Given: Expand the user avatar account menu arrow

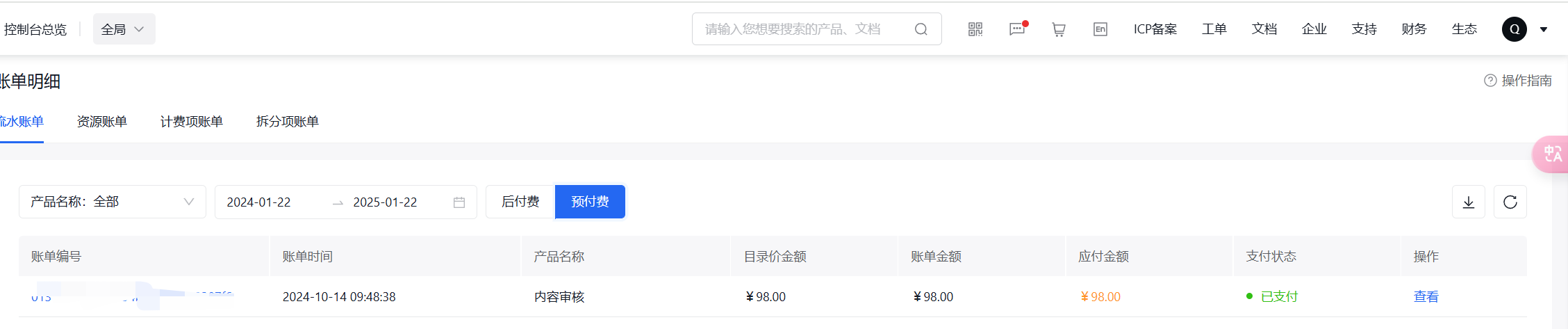Looking at the screenshot, I should click(x=1544, y=29).
